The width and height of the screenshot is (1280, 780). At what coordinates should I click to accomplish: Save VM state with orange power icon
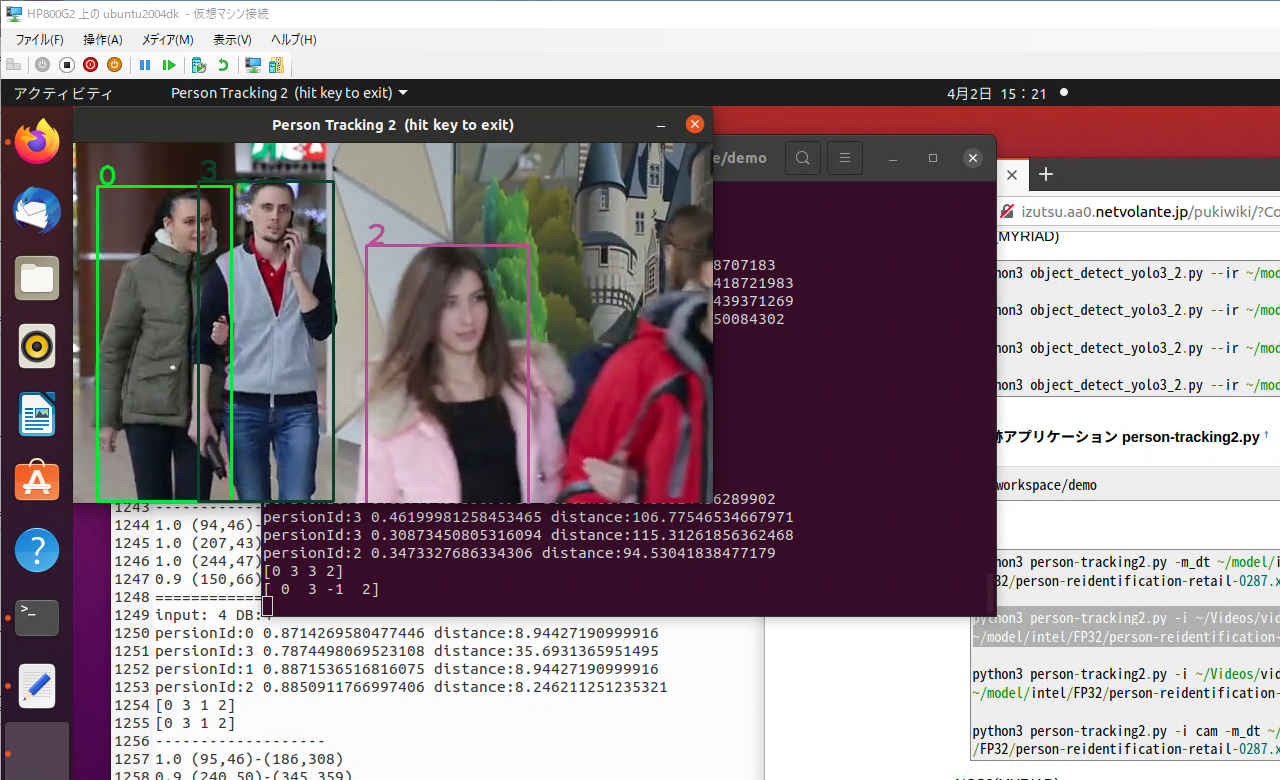114,65
